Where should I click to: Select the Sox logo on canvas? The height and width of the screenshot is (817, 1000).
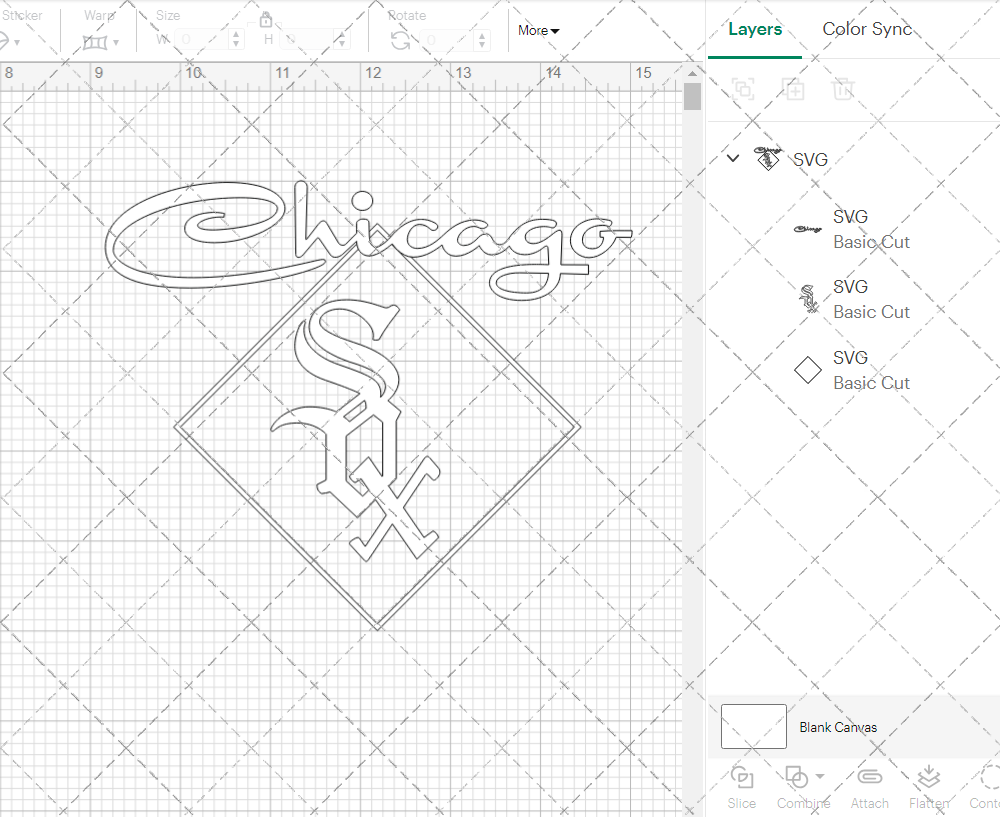tap(357, 429)
